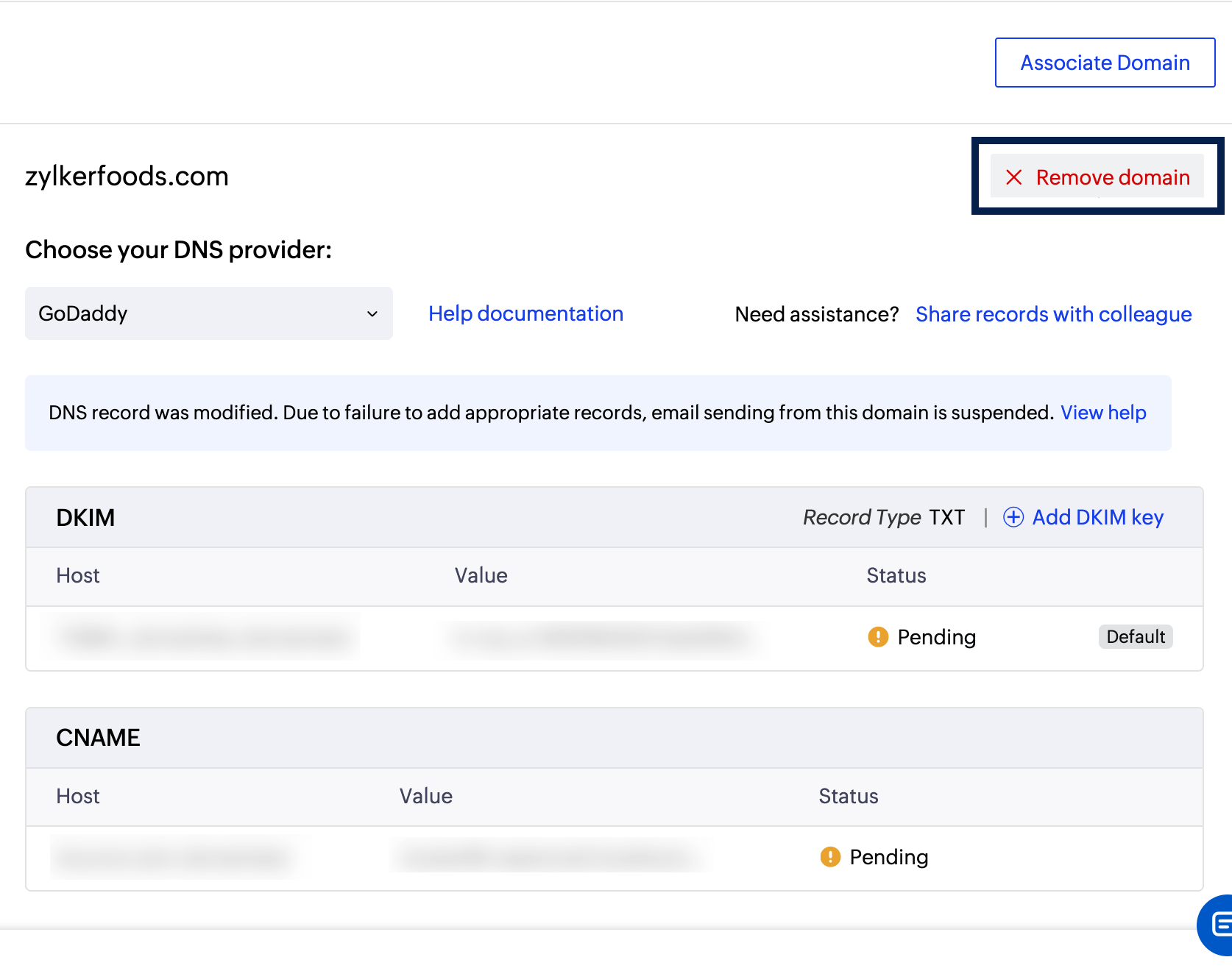Screen dimensions: 1232x971
Task: Open the Help documentation link
Action: point(525,313)
